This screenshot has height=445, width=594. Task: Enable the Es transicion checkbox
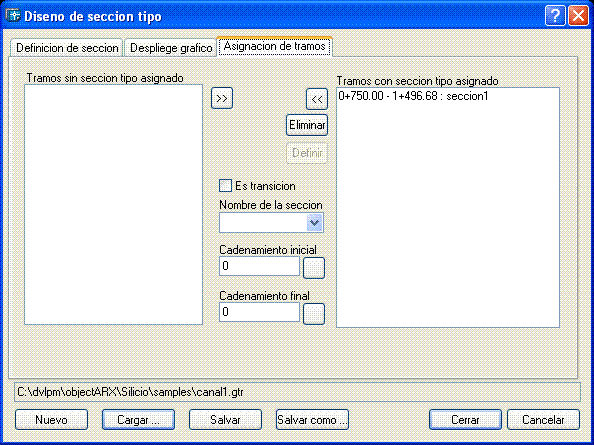click(225, 186)
